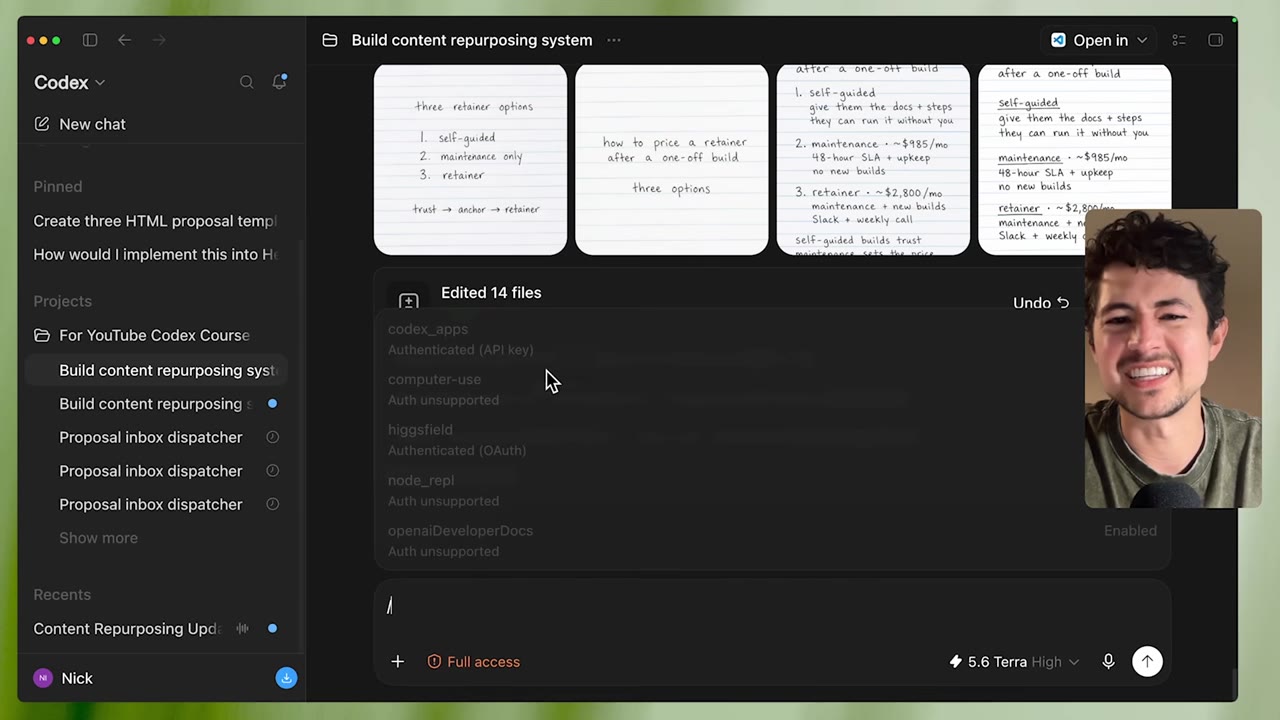This screenshot has width=1280, height=720.
Task: Open pinned 'How would I implement this' chat
Action: (155, 254)
